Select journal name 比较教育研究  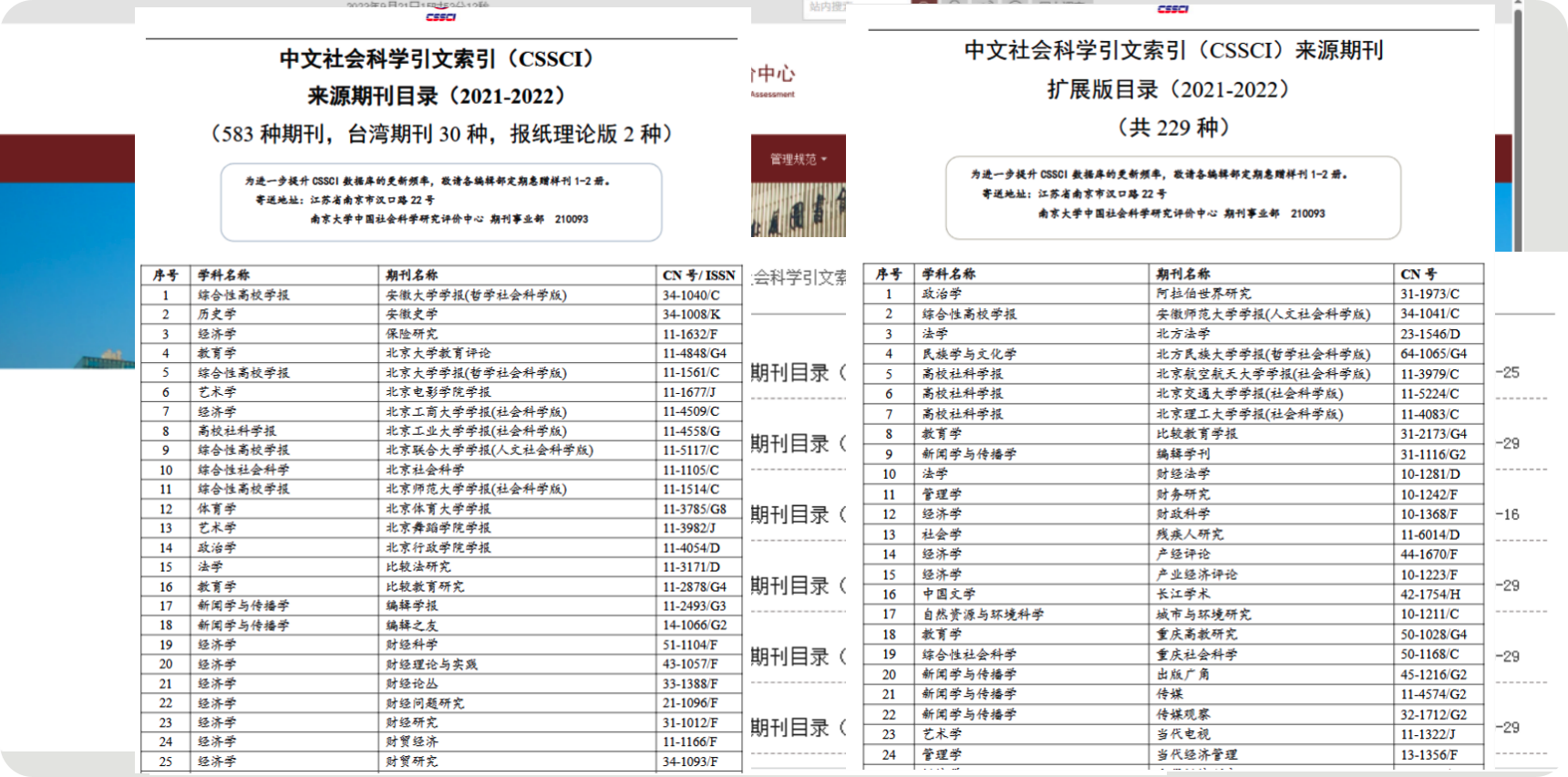425,586
